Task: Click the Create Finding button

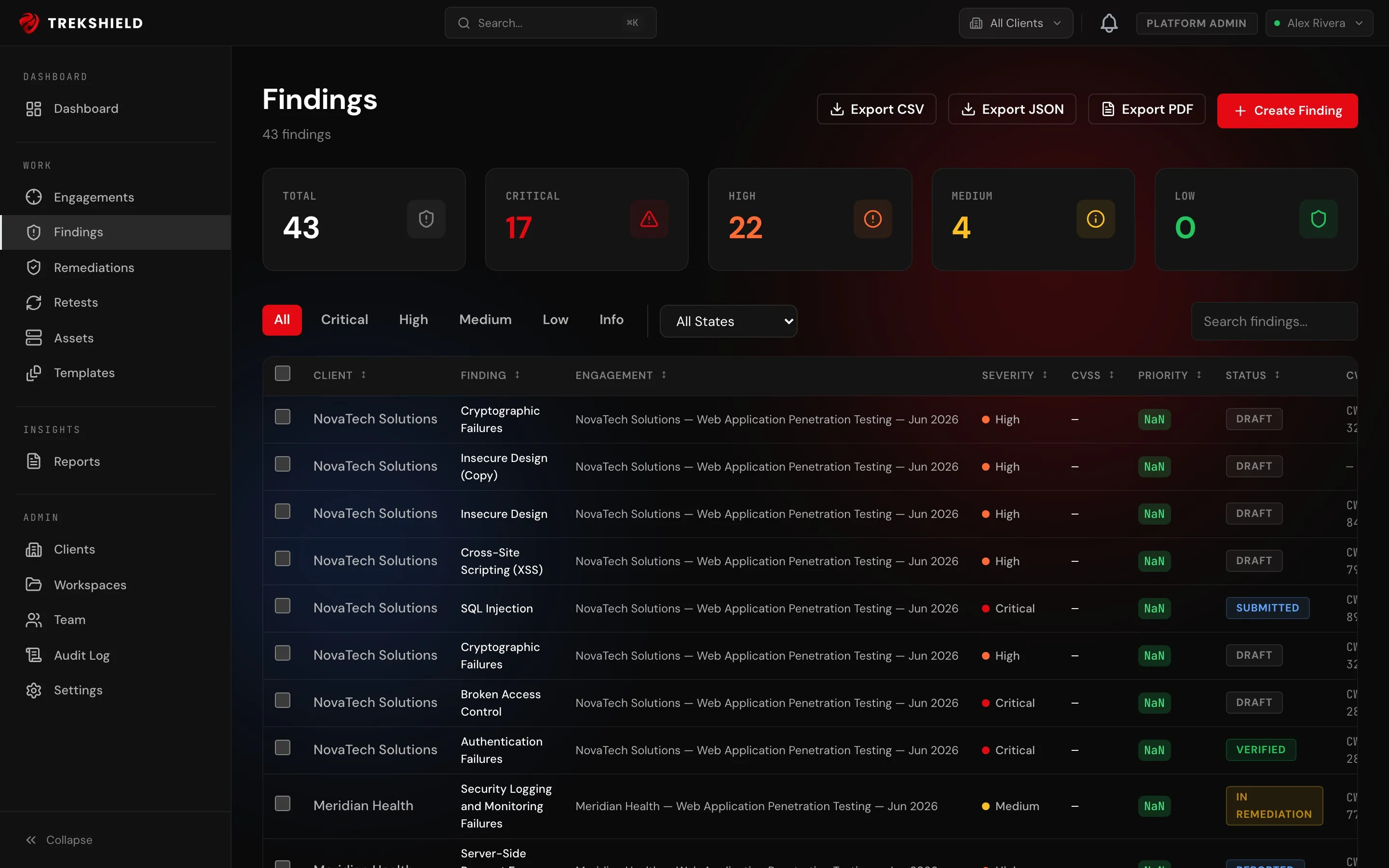Action: [1287, 111]
